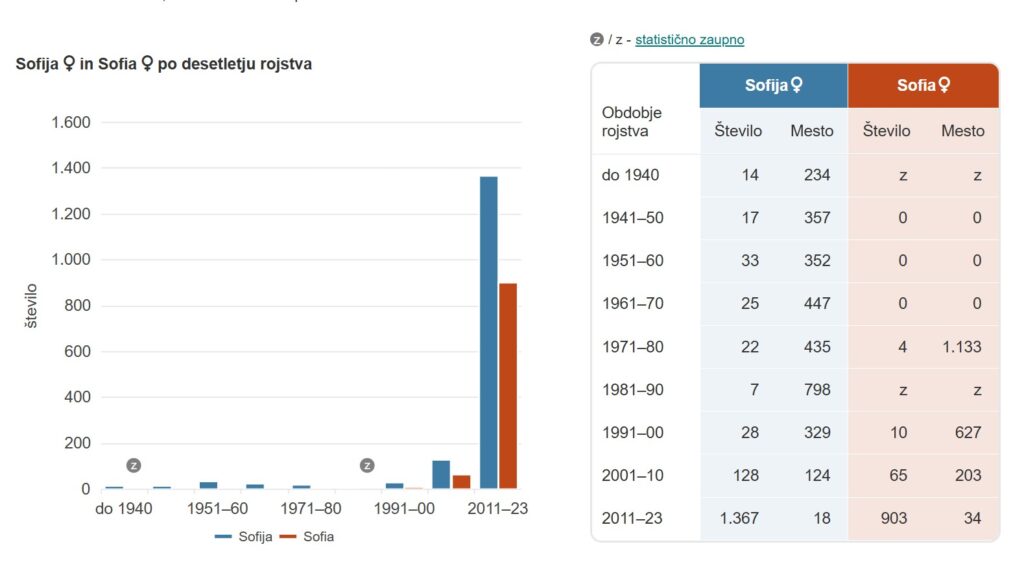1024x588 pixels.
Task: Open the statistično zaupno link
Action: 689,40
